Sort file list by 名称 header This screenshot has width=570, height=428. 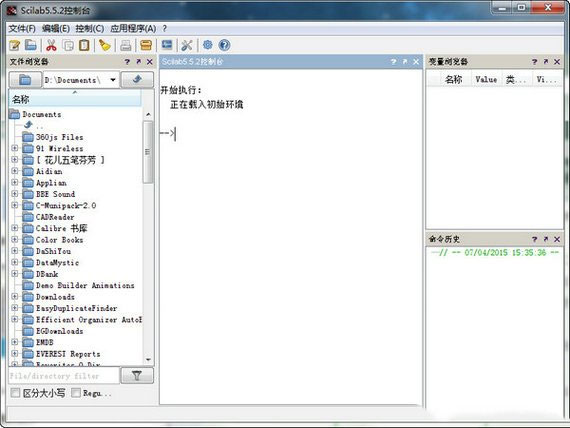(x=75, y=99)
